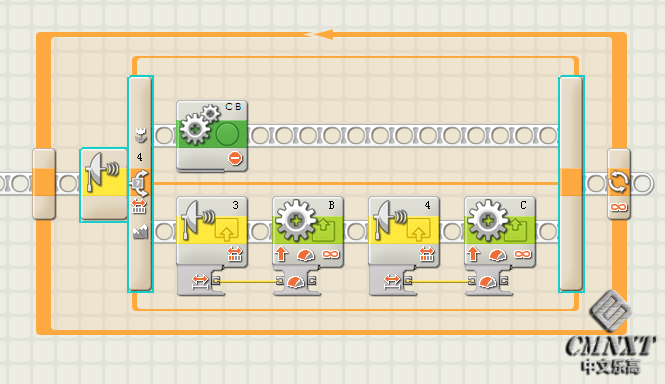
Task: Click the loop start bar on the left
Action: point(44,184)
